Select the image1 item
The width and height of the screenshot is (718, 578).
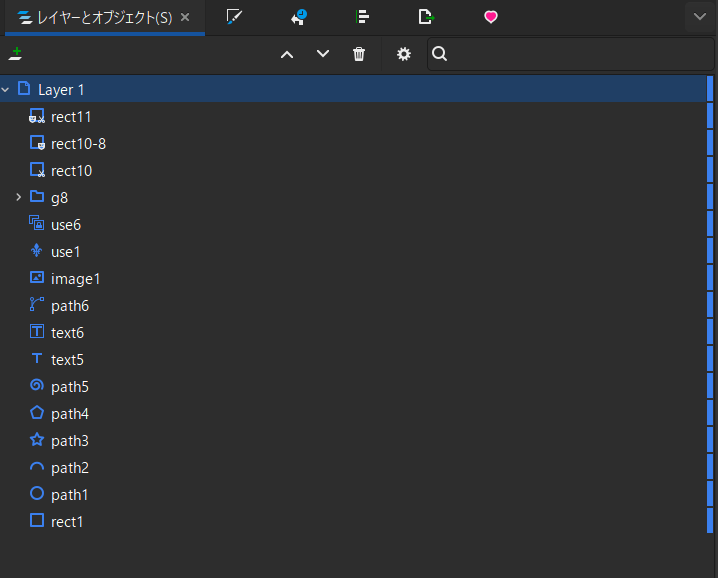(75, 279)
